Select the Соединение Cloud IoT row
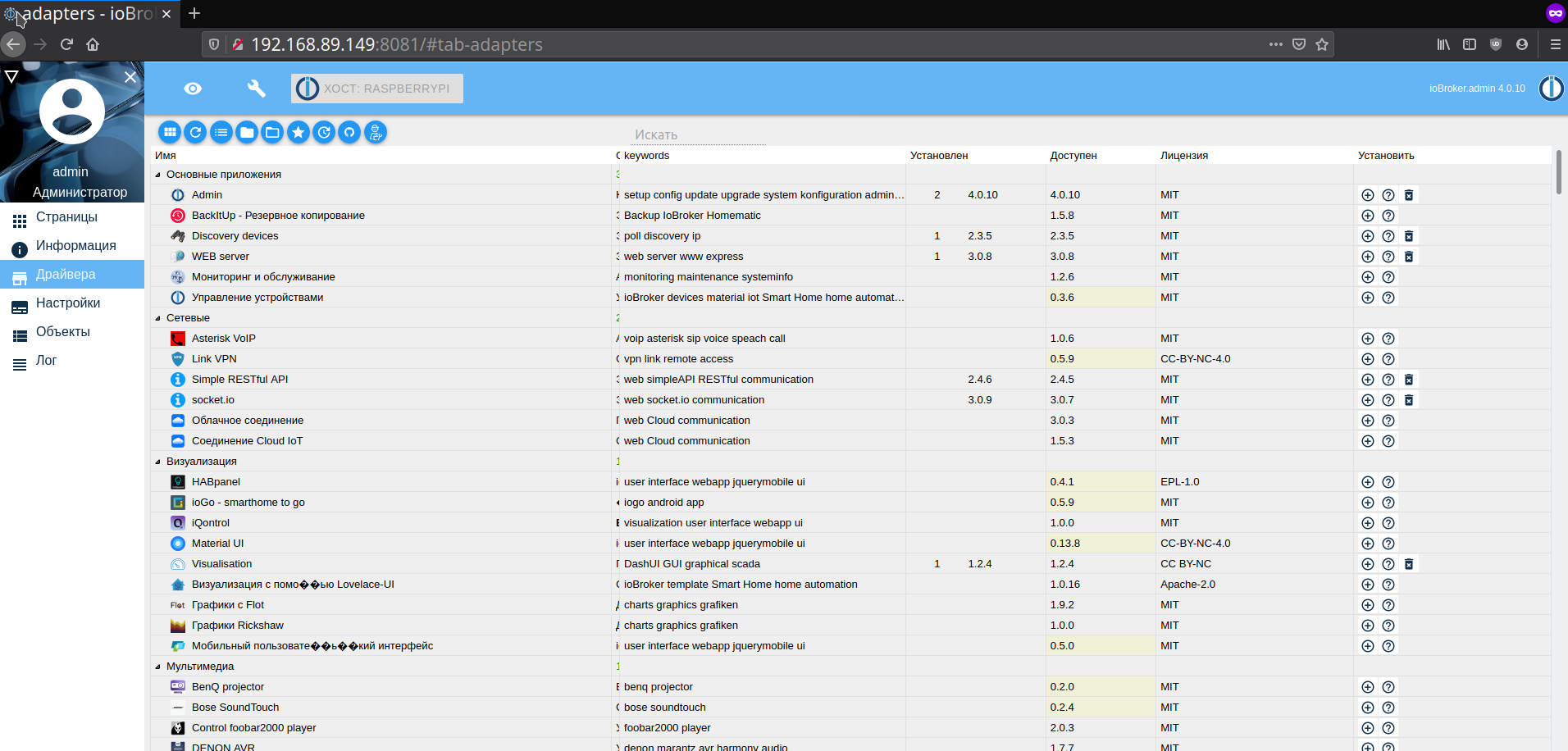 [851, 441]
